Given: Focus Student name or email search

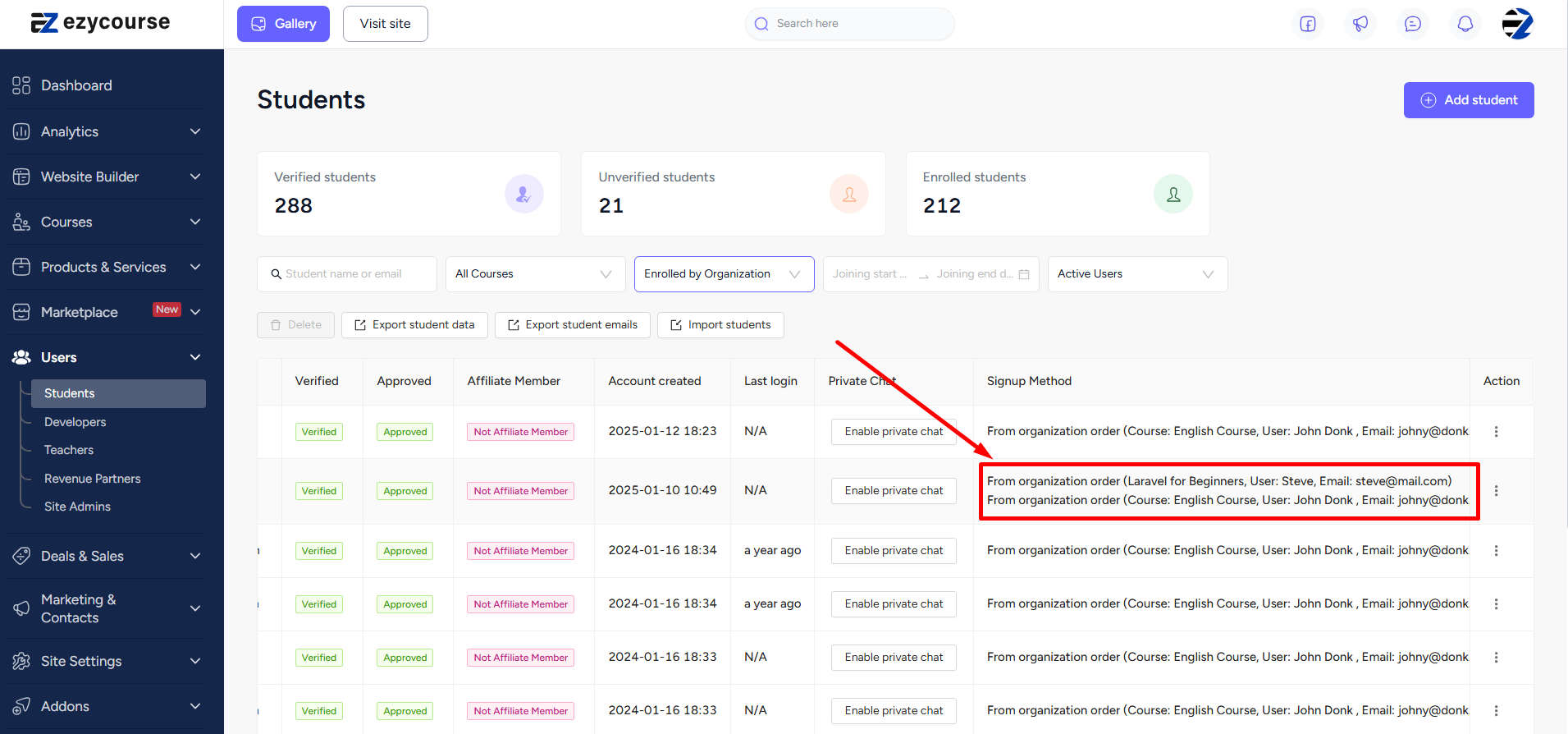Looking at the screenshot, I should pos(347,274).
